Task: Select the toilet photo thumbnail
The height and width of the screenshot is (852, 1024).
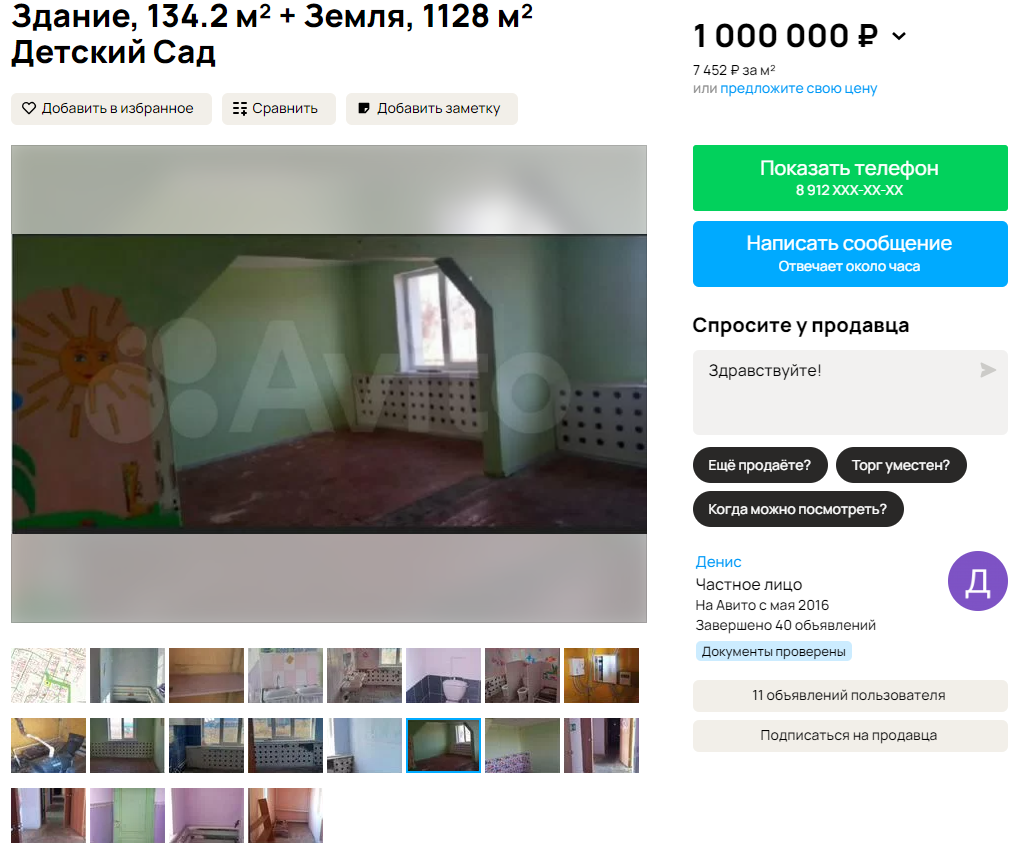Action: 443,675
